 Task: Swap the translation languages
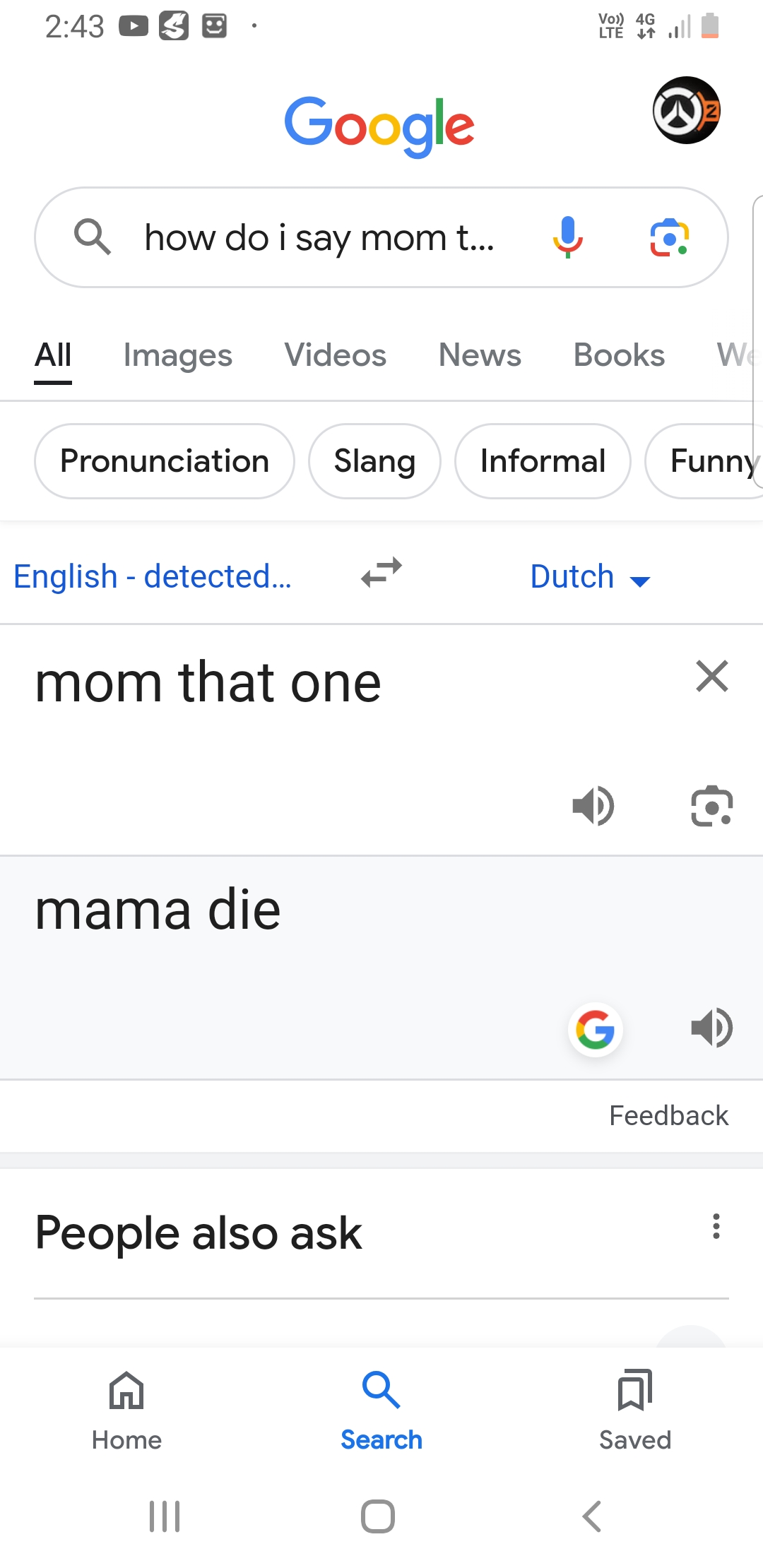381,573
